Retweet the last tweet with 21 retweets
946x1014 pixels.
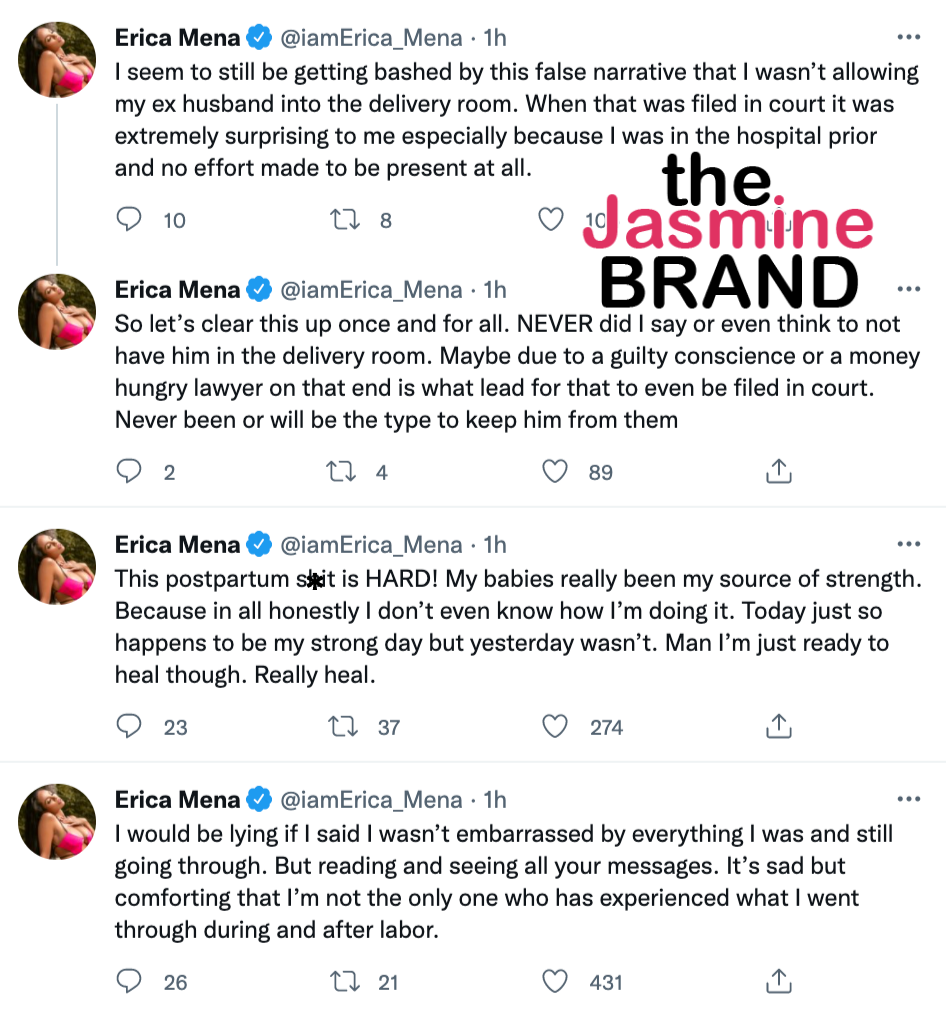pyautogui.click(x=343, y=981)
